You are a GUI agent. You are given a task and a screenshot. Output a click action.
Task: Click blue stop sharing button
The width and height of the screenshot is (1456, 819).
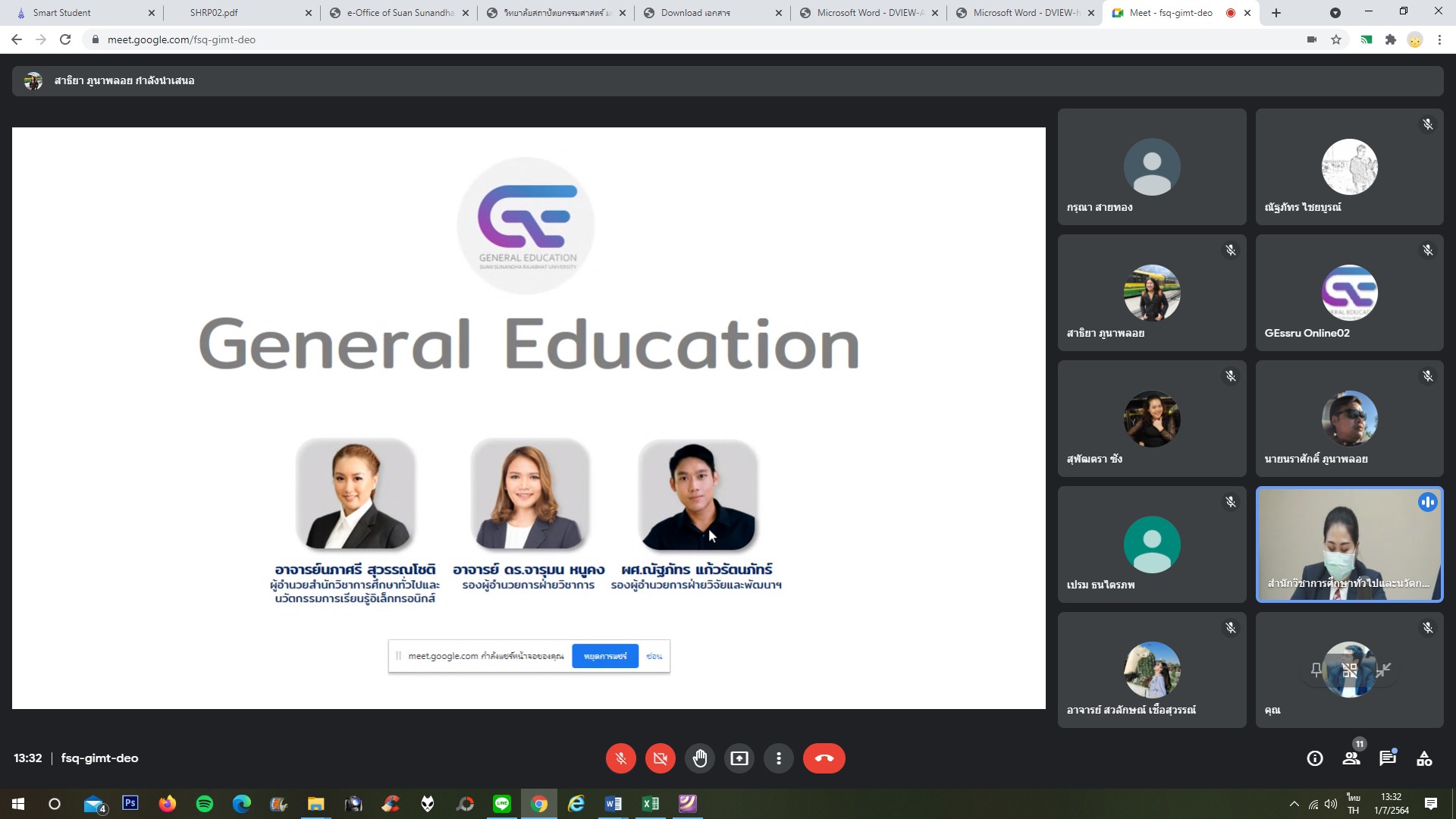point(604,656)
